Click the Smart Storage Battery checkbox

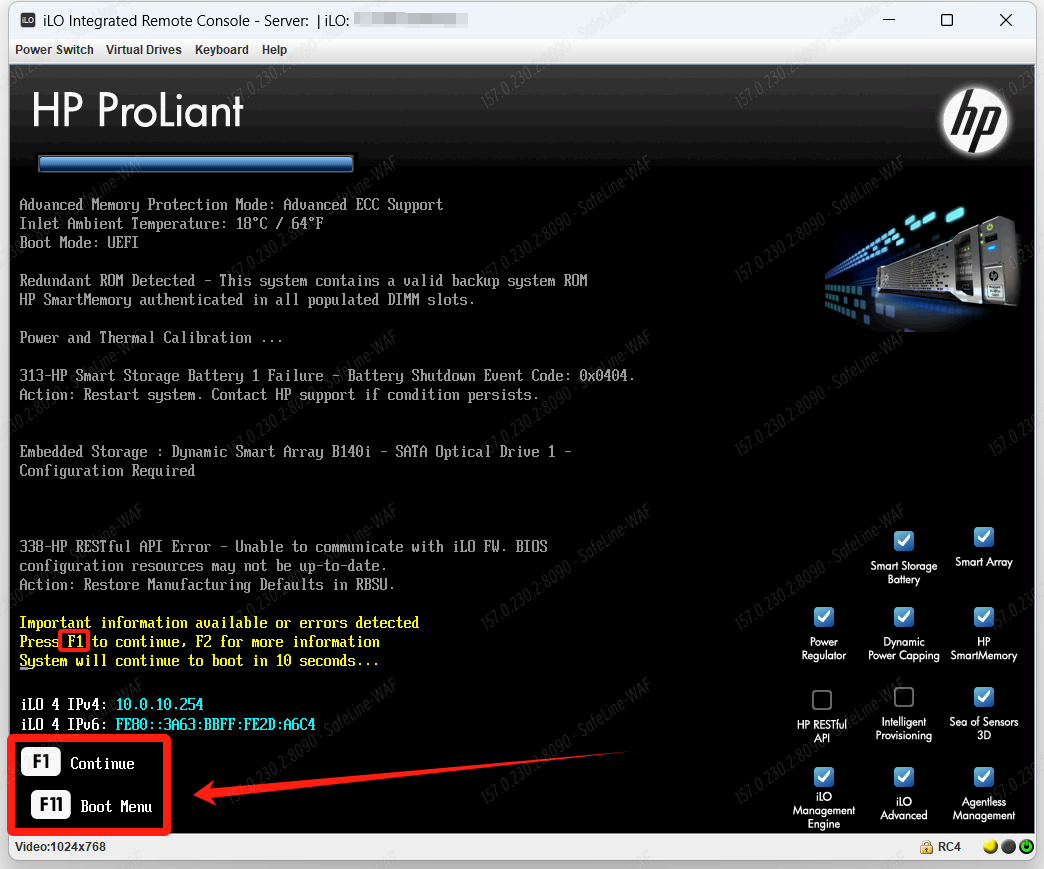[903, 540]
